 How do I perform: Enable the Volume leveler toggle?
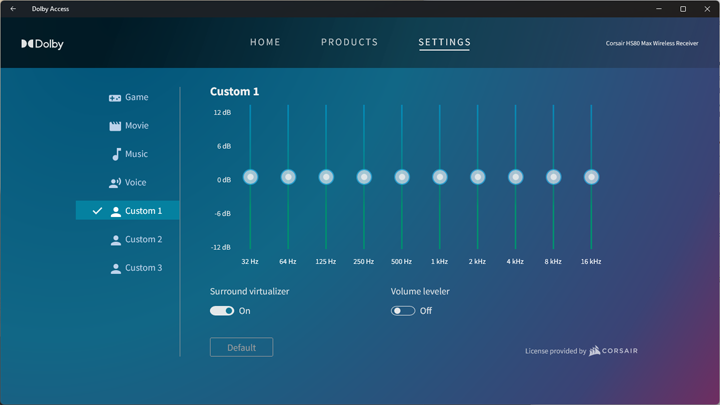403,311
